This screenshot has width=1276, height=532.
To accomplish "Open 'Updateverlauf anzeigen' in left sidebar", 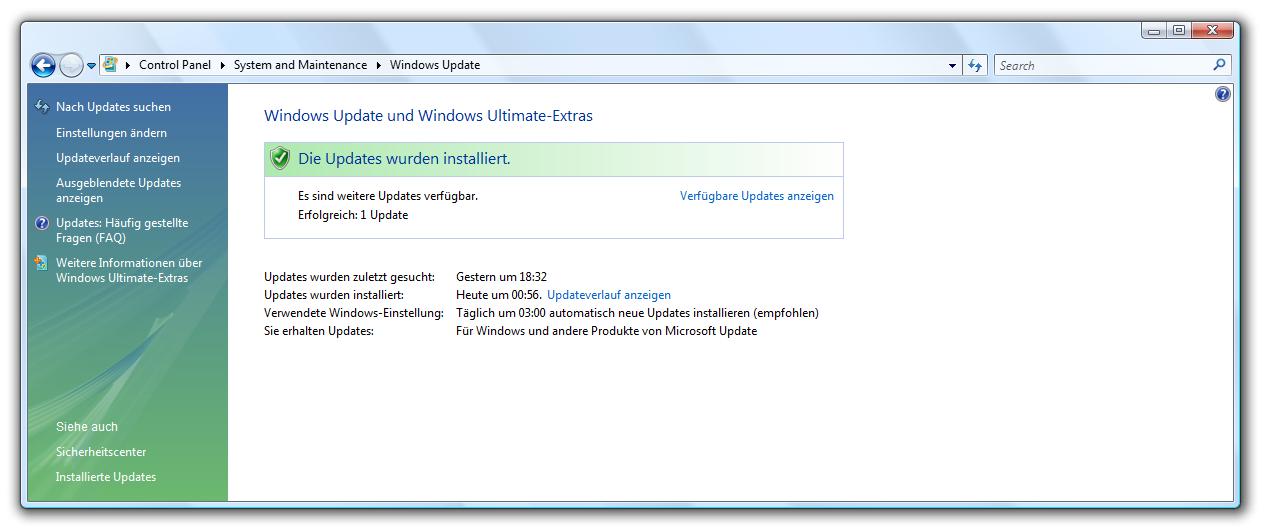I will point(118,158).
